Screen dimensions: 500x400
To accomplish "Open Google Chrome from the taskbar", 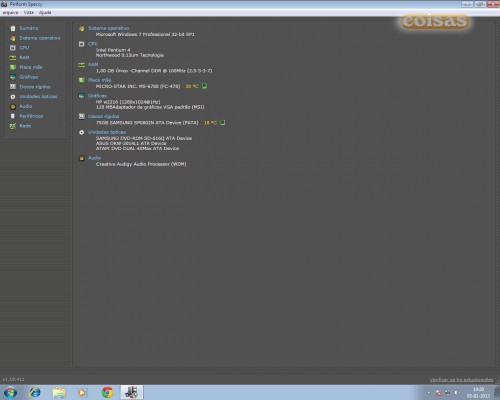I will pyautogui.click(x=107, y=392).
